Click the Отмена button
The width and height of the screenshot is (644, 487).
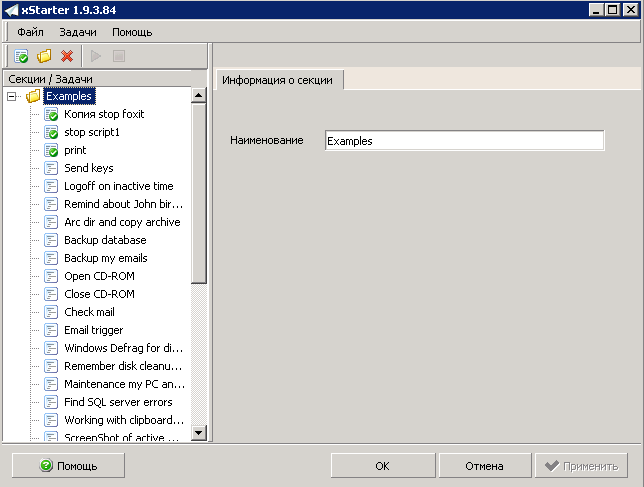click(x=485, y=466)
